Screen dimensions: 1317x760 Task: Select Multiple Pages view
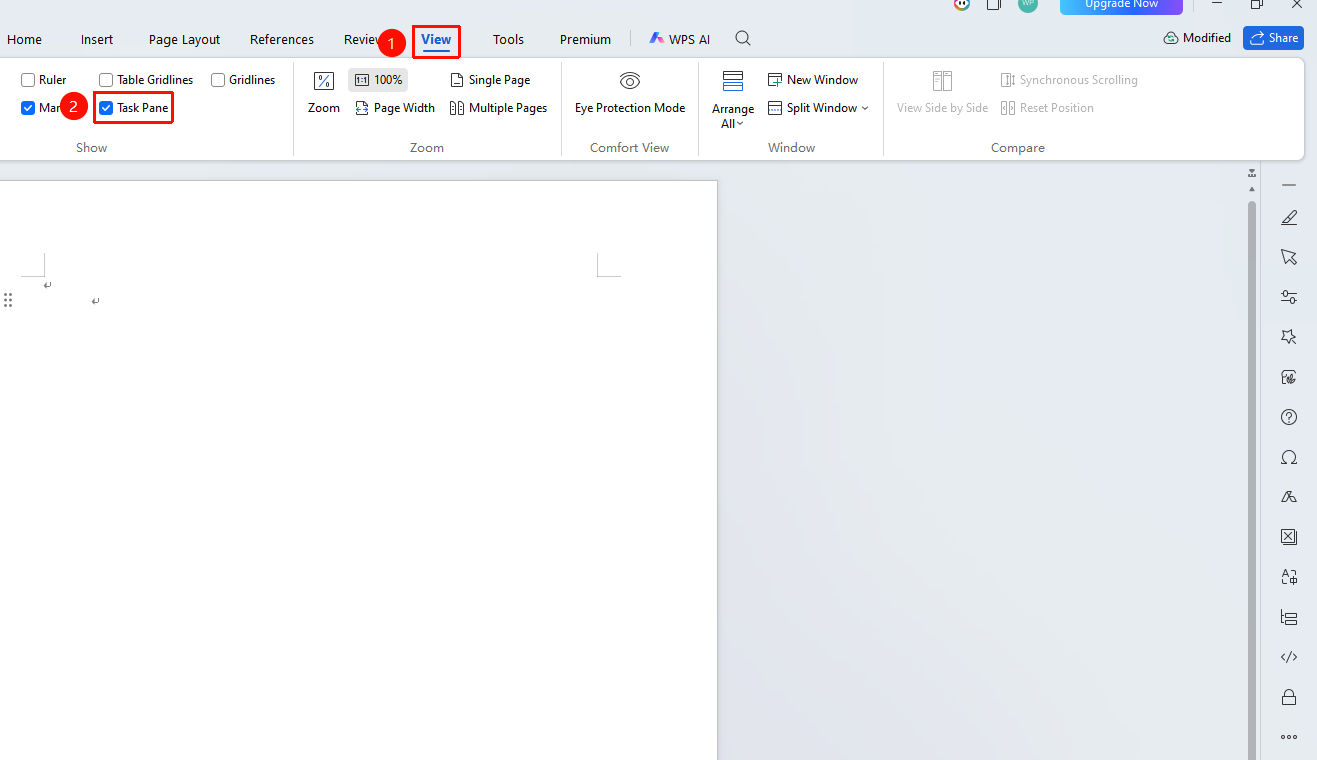[x=498, y=108]
